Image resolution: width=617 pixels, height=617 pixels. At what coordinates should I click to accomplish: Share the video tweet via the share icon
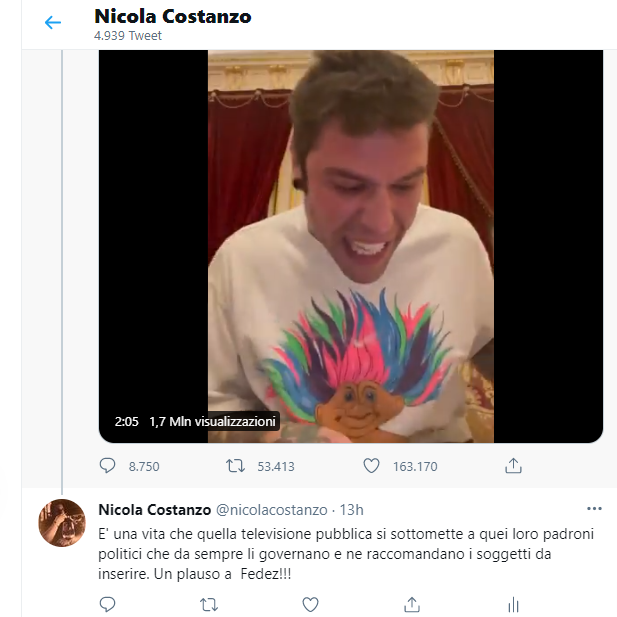point(513,466)
